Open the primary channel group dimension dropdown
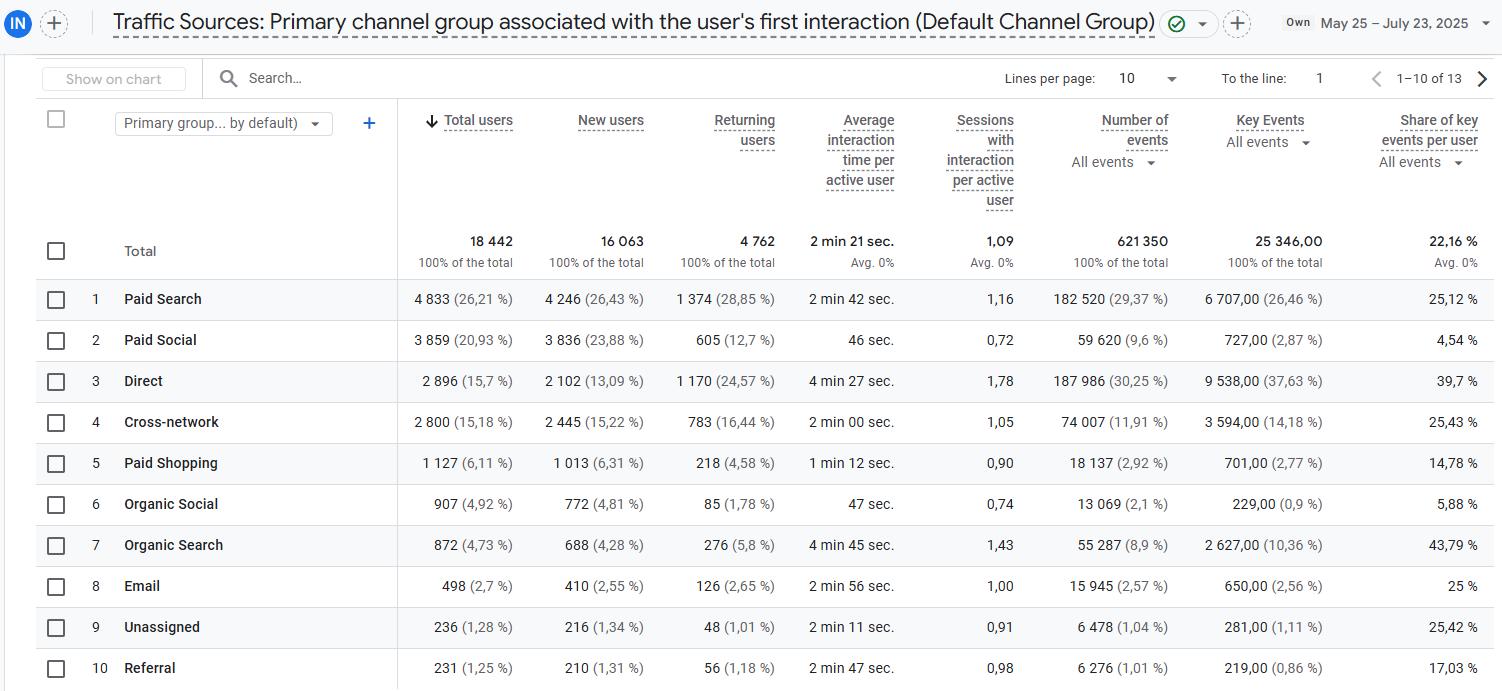This screenshot has width=1502, height=691. tap(224, 123)
